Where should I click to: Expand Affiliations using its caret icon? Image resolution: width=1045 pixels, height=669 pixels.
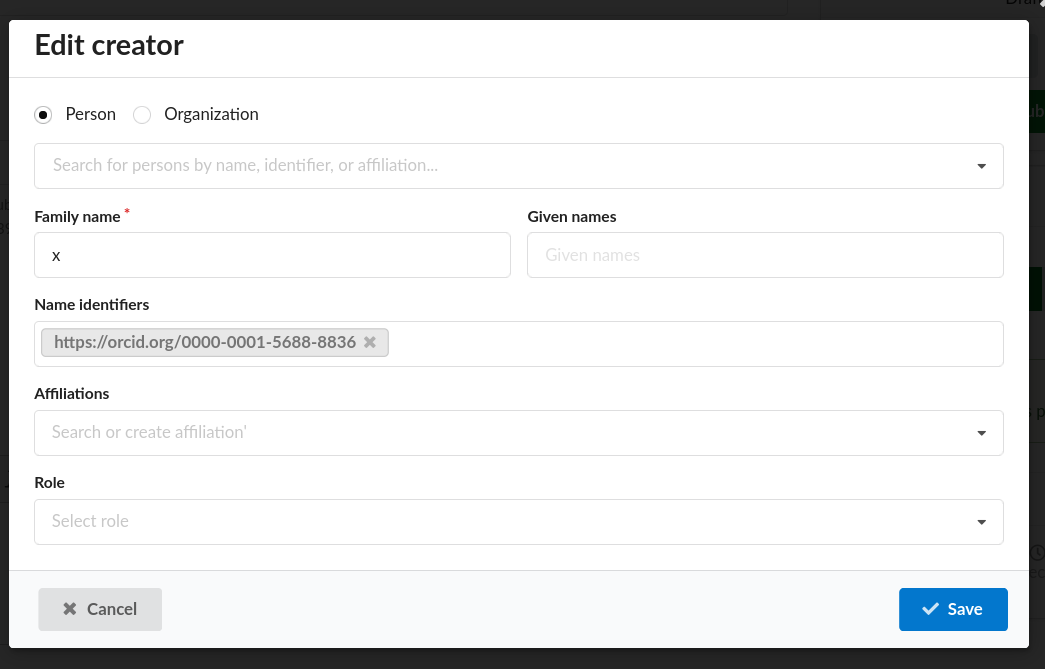pyautogui.click(x=981, y=432)
